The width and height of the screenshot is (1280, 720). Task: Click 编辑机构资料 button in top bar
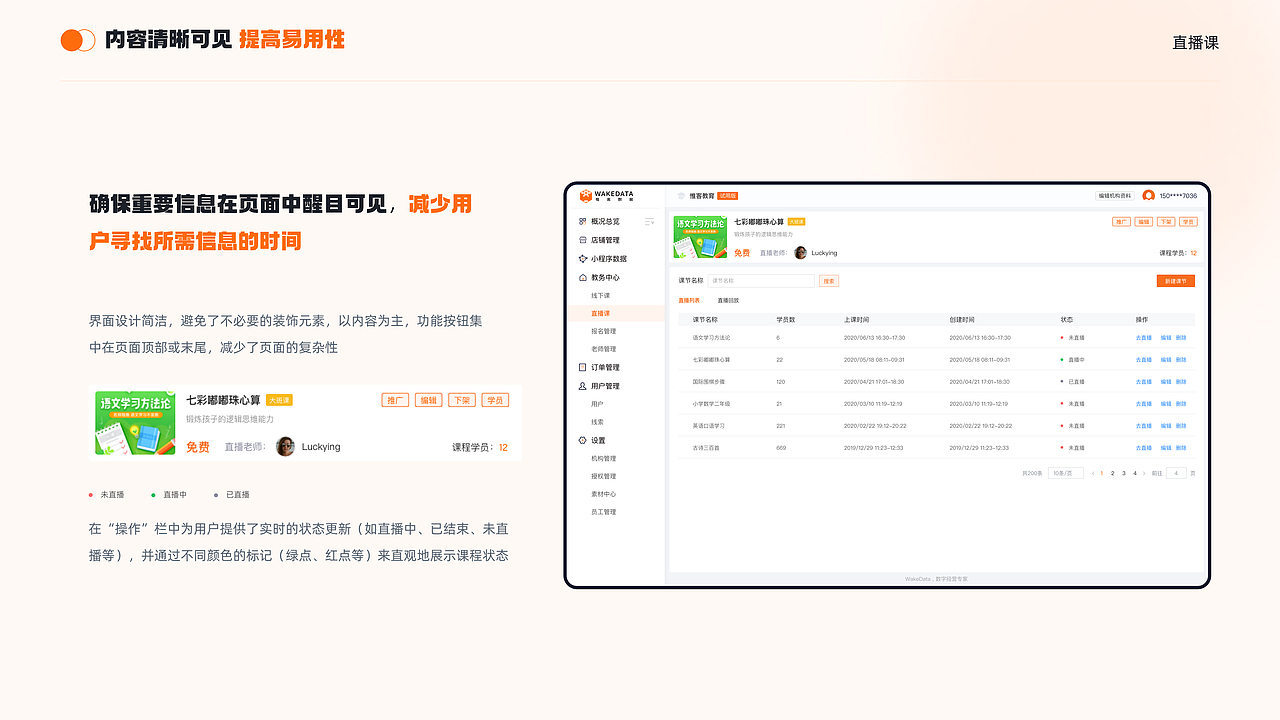point(1115,196)
